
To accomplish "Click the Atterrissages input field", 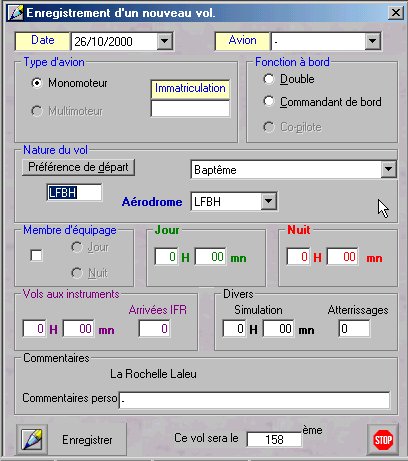I will [354, 329].
